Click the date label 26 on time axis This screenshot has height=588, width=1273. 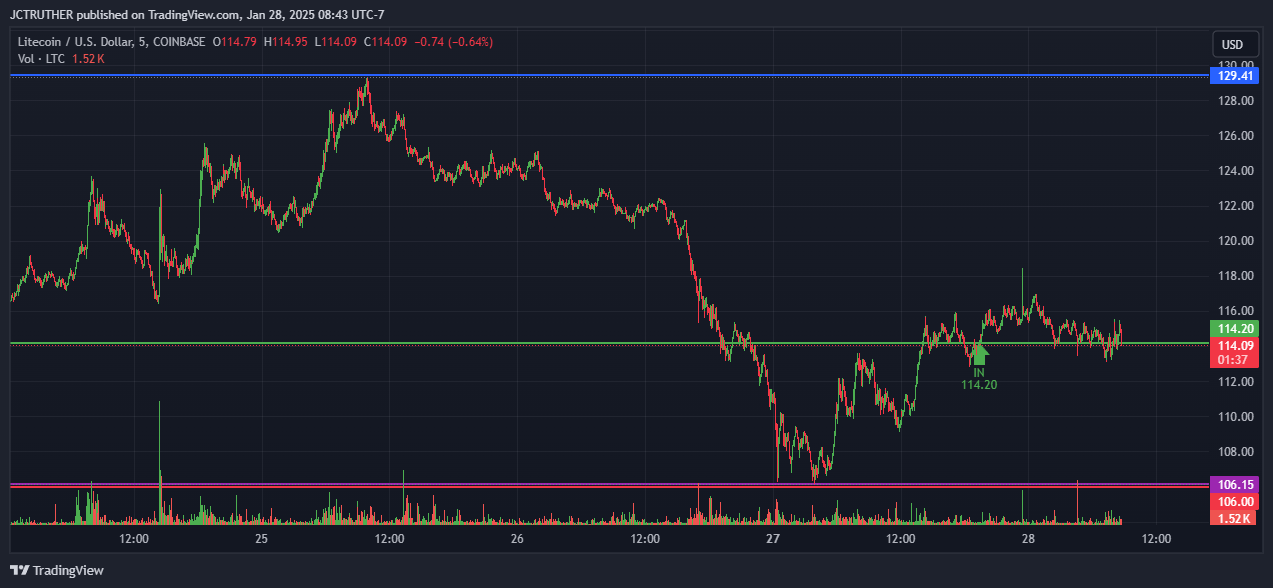(x=517, y=539)
